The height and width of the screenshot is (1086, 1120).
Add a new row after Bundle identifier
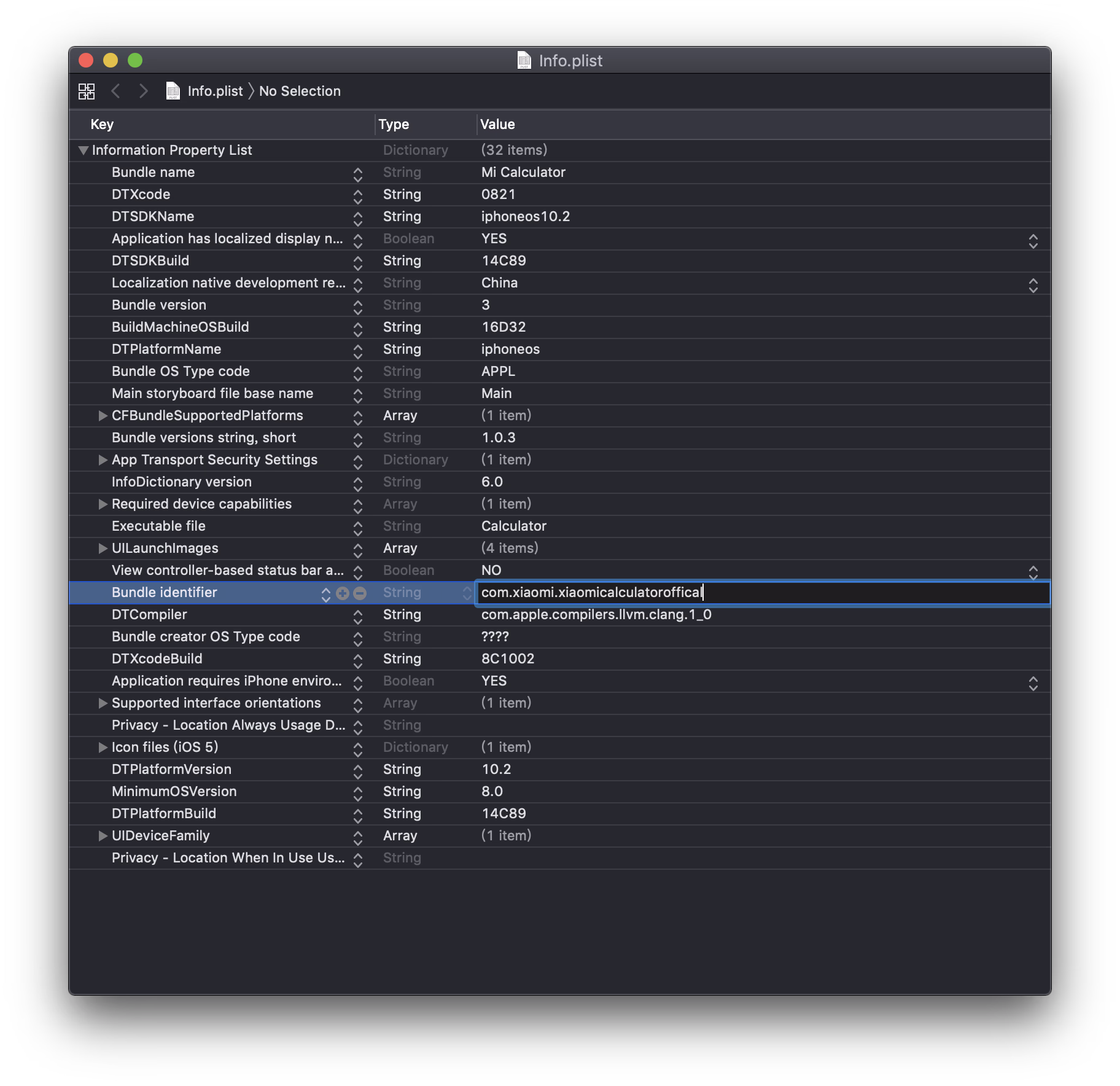343,593
